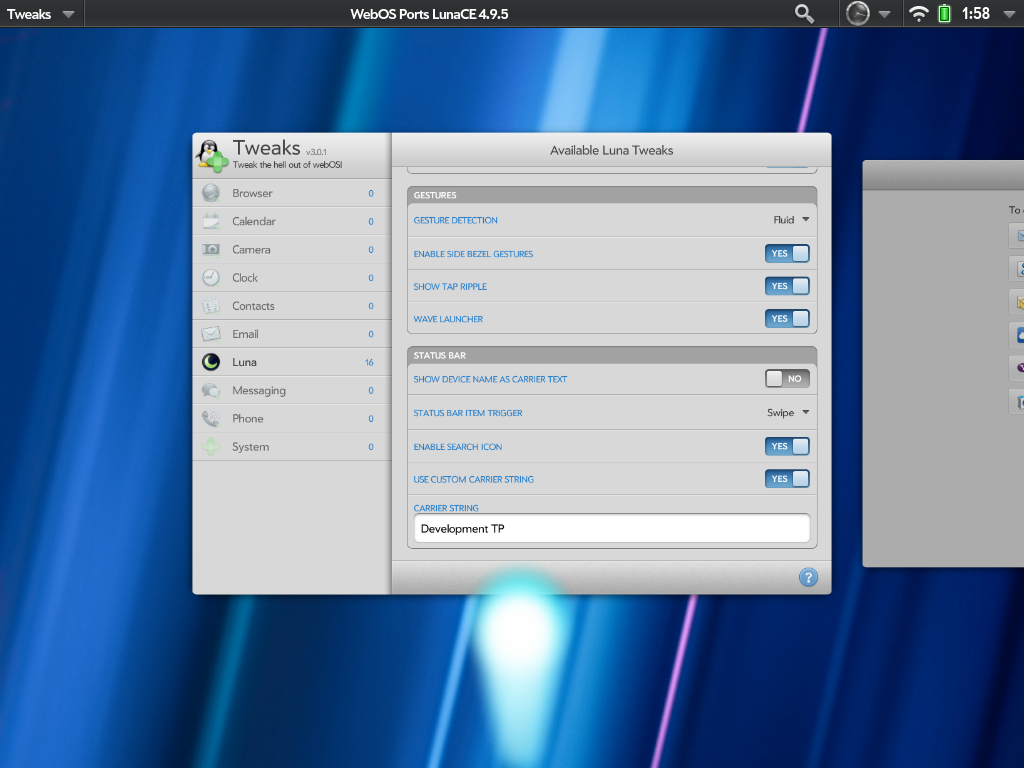The width and height of the screenshot is (1024, 768).
Task: Click the Carrier String text field
Action: pyautogui.click(x=611, y=529)
